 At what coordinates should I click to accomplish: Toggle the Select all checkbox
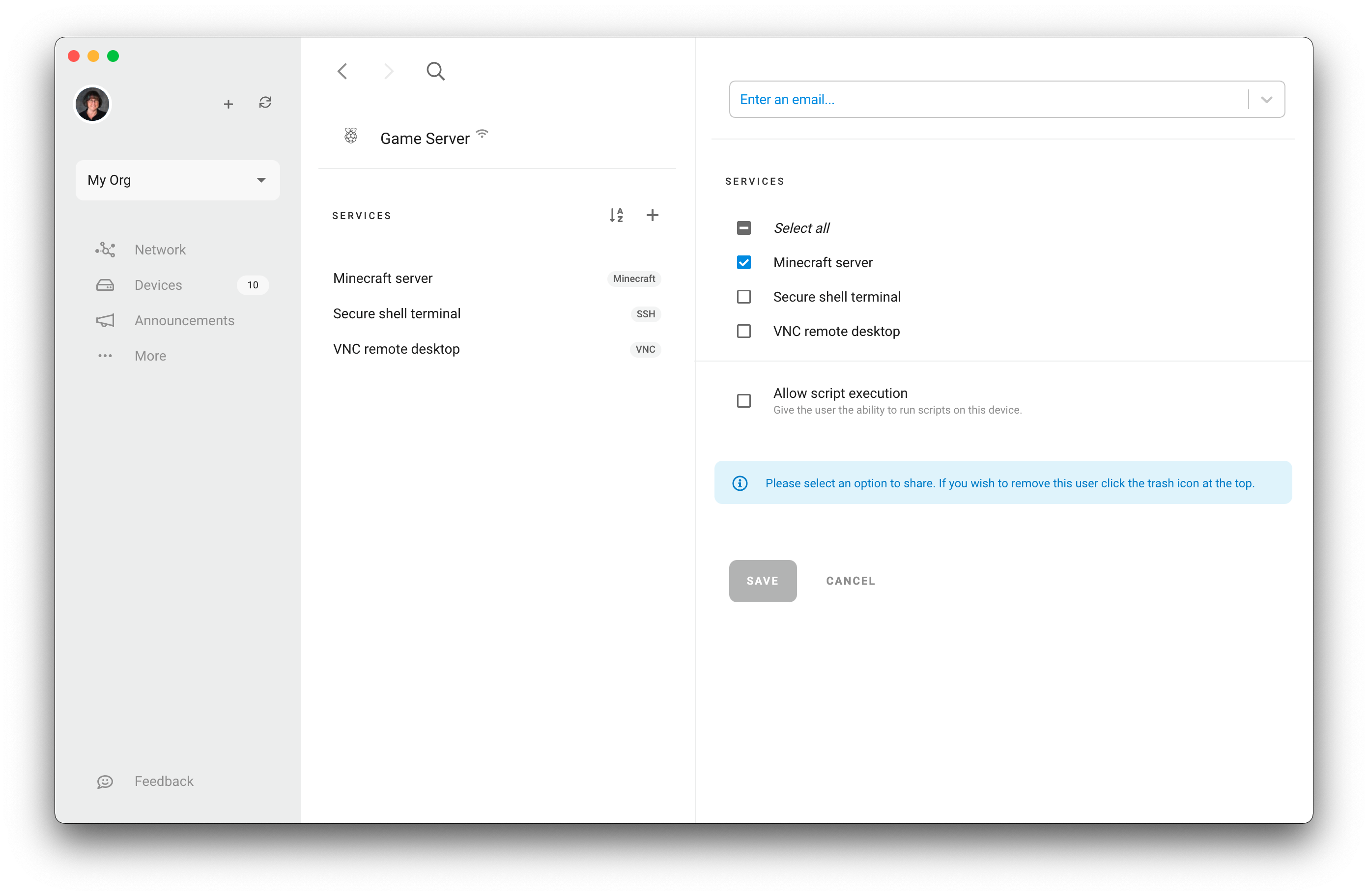coord(743,228)
